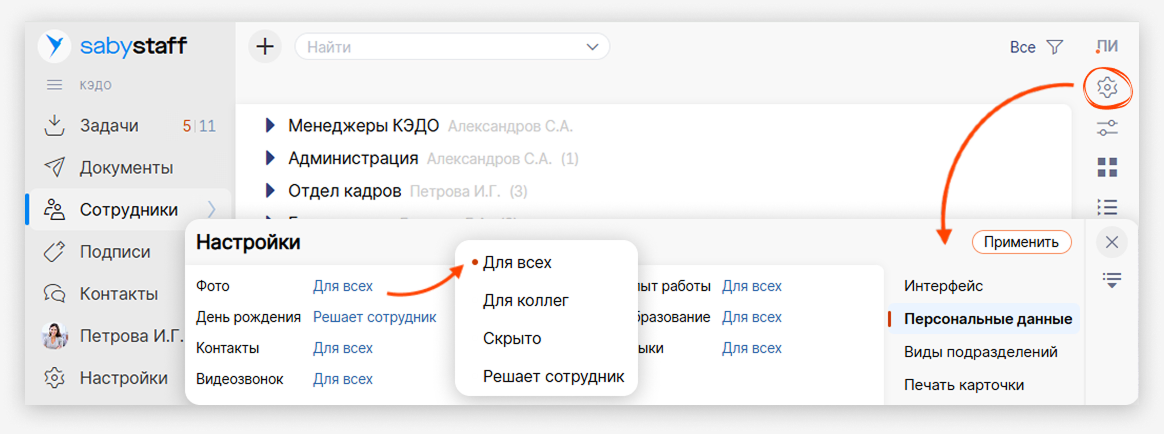Viewport: 1164px width, 434px height.
Task: Expand the Отдел кадров tree node
Action: (269, 190)
